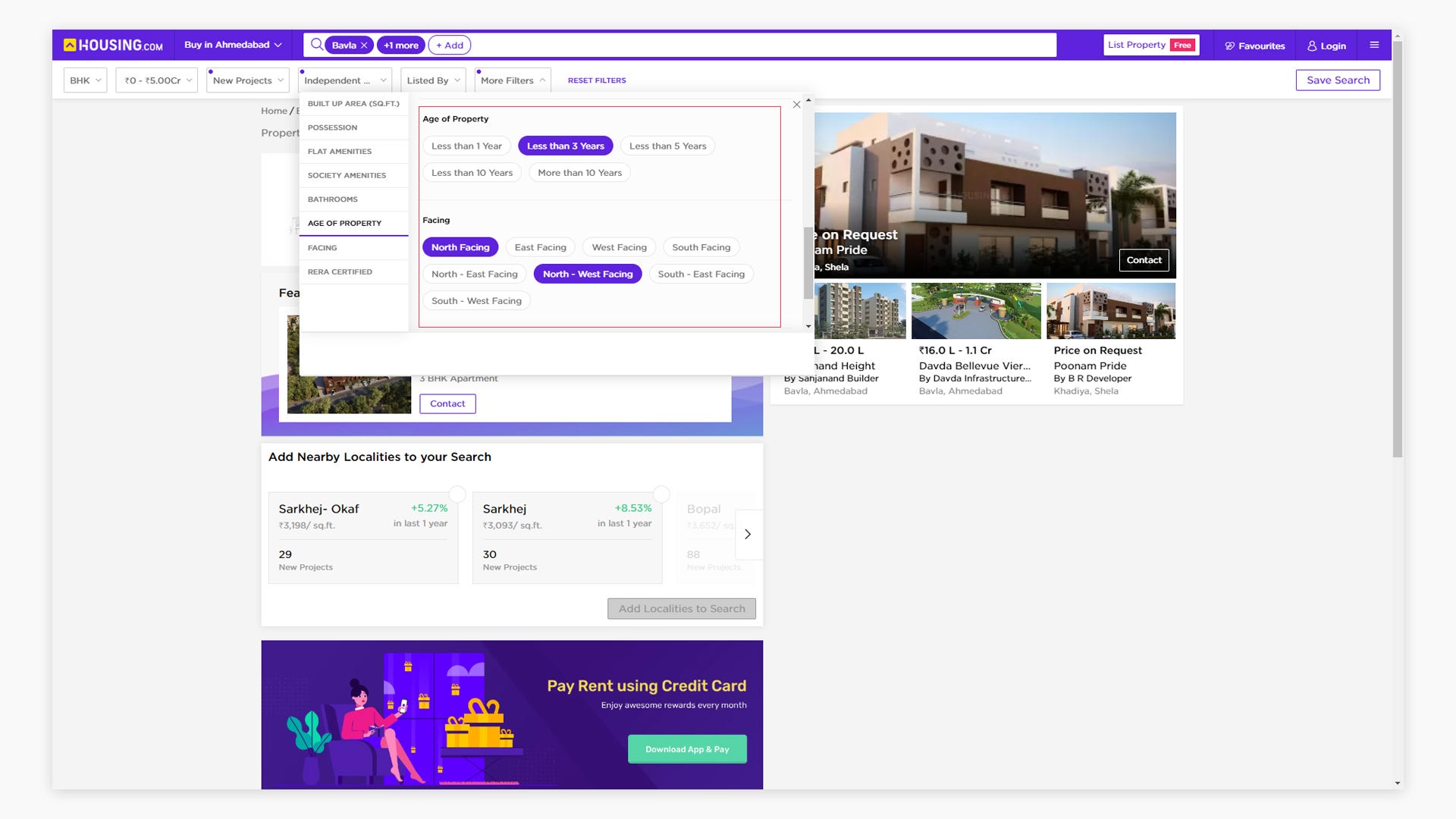Screen dimensions: 1456x819
Task: Select South - West Facing option
Action: tap(476, 301)
